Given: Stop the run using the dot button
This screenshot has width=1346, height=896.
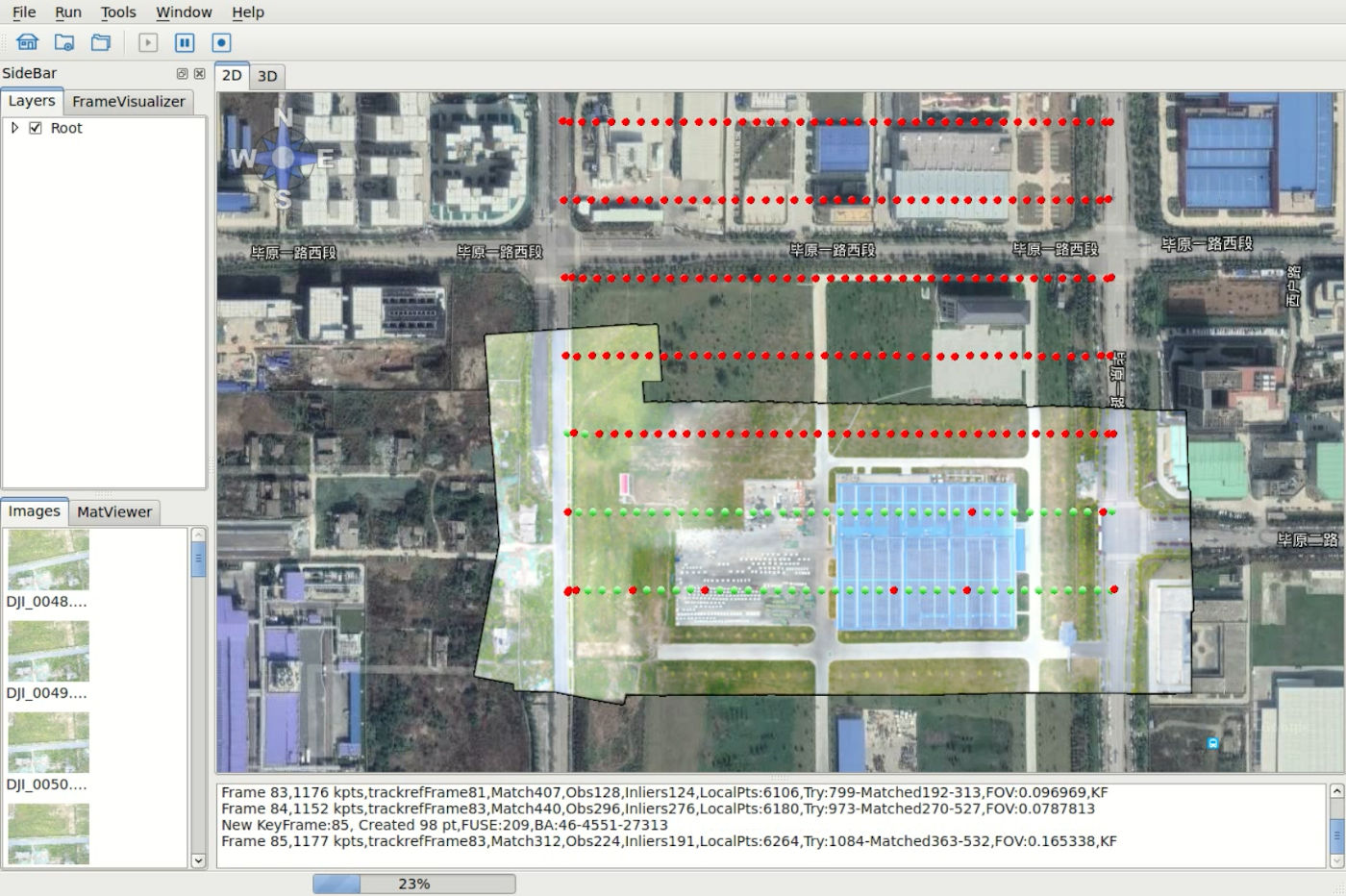Looking at the screenshot, I should coord(221,42).
